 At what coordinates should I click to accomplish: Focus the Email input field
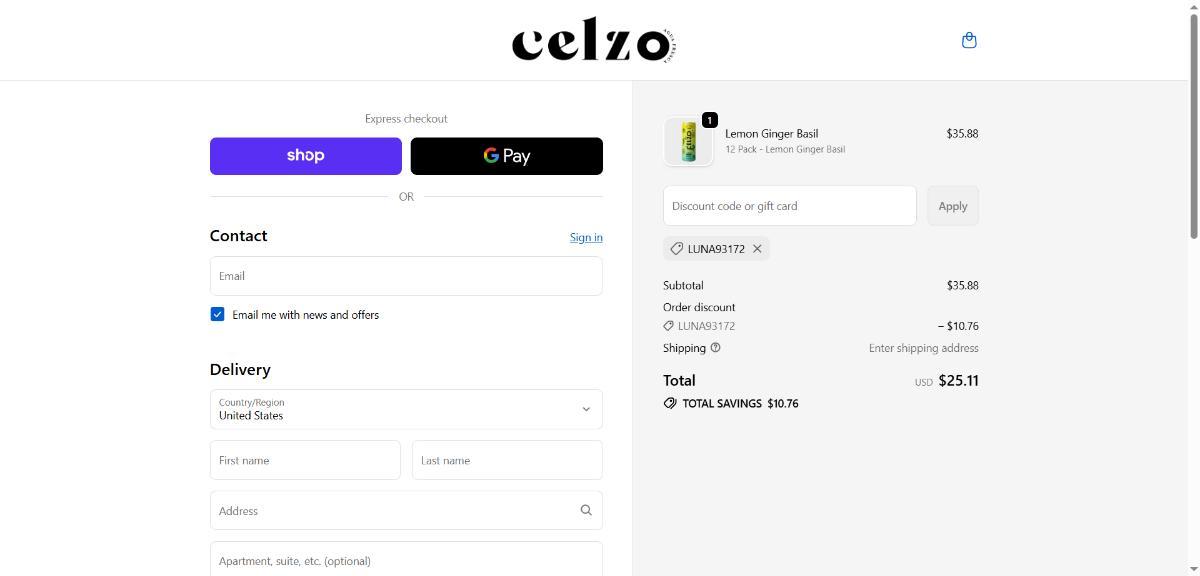click(x=406, y=276)
